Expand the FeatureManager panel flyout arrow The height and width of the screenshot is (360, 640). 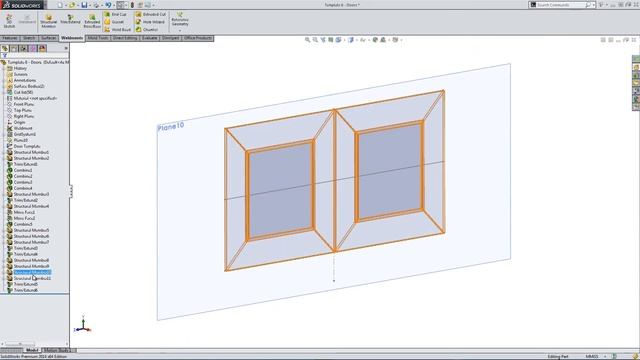[66, 48]
